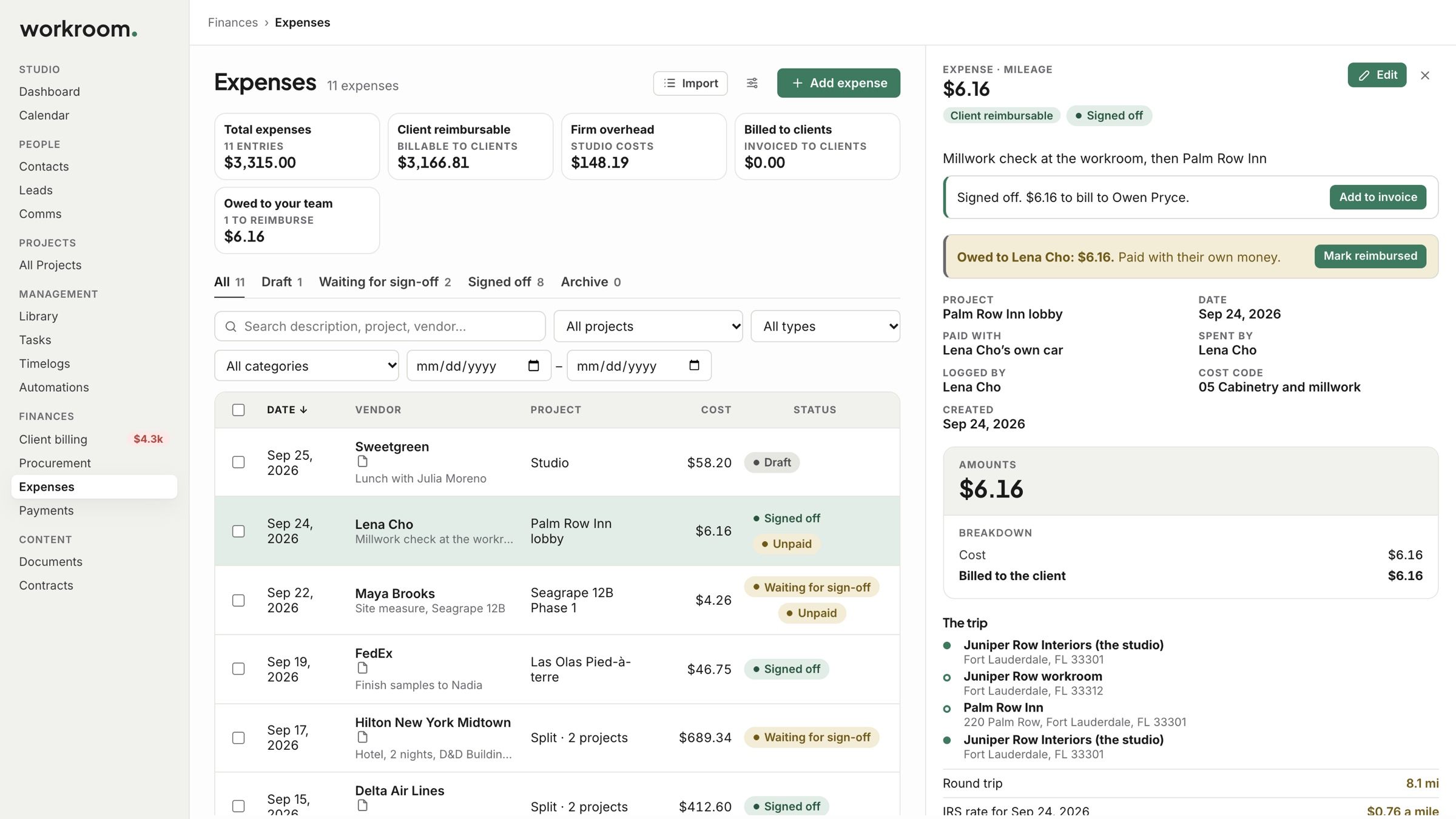This screenshot has height=819, width=1456.
Task: Check the Sweetgreen expense row
Action: point(238,462)
